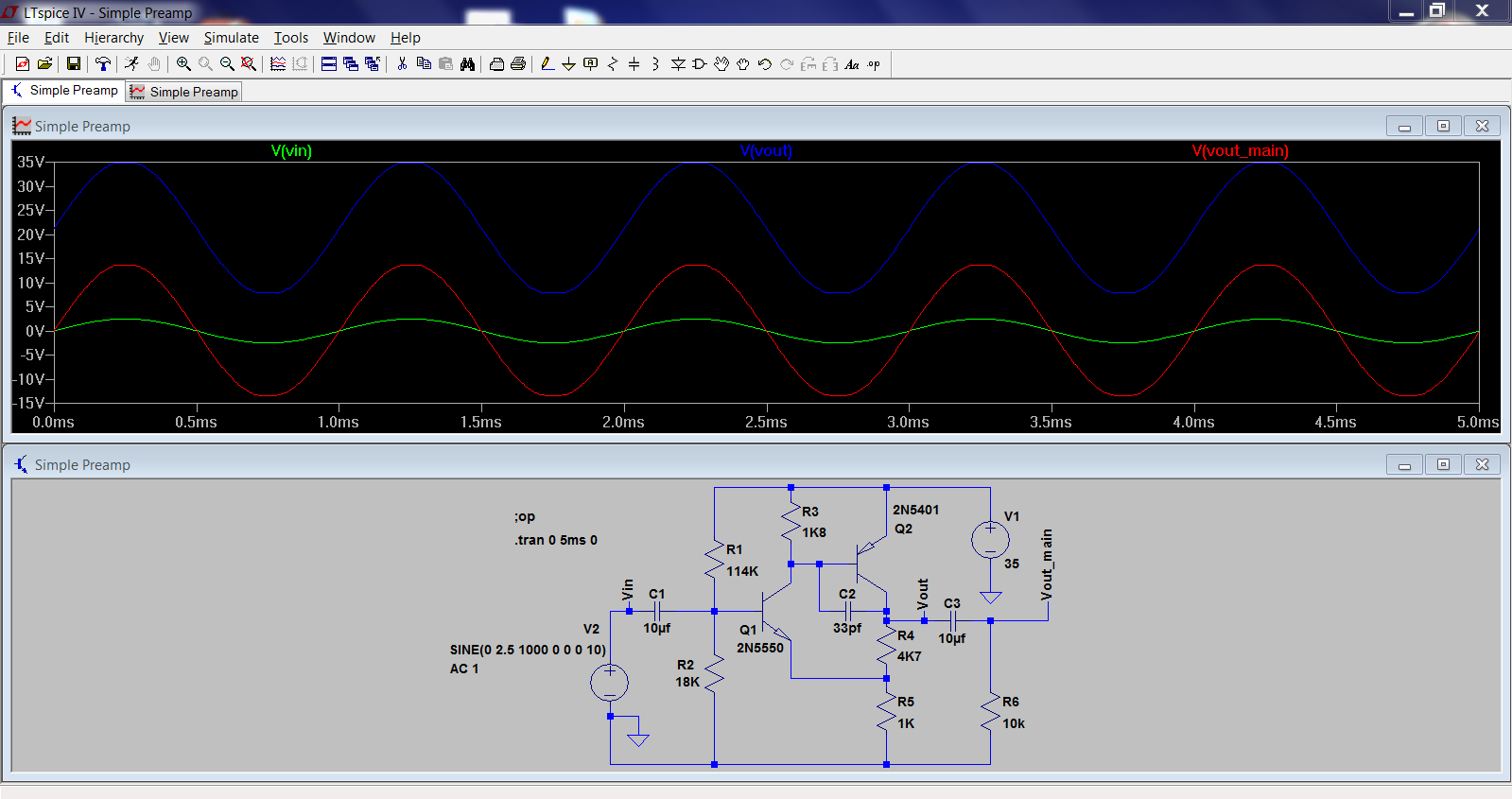Image resolution: width=1512 pixels, height=799 pixels.
Task: Click the 2.0ms tick on the time axis
Action: [623, 422]
